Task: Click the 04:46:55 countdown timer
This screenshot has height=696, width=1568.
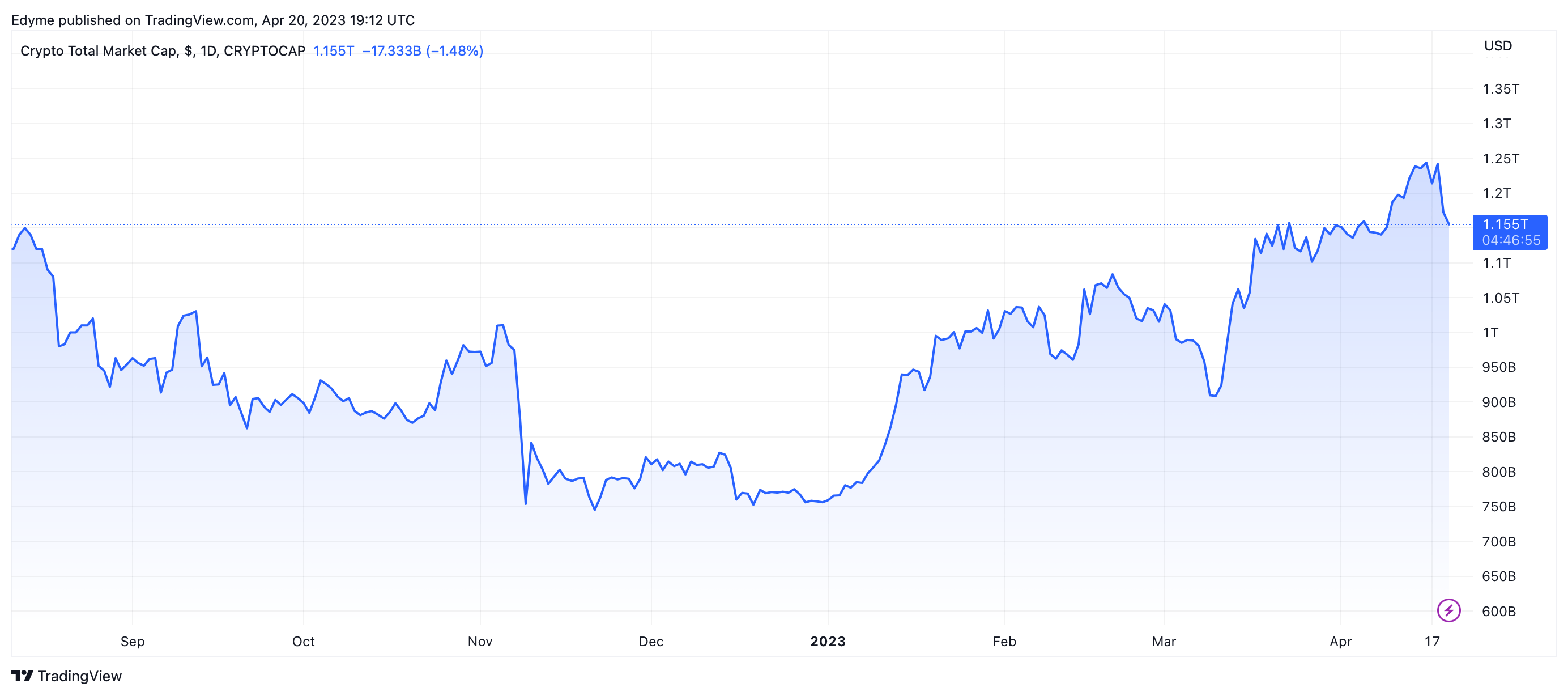Action: [x=1511, y=240]
